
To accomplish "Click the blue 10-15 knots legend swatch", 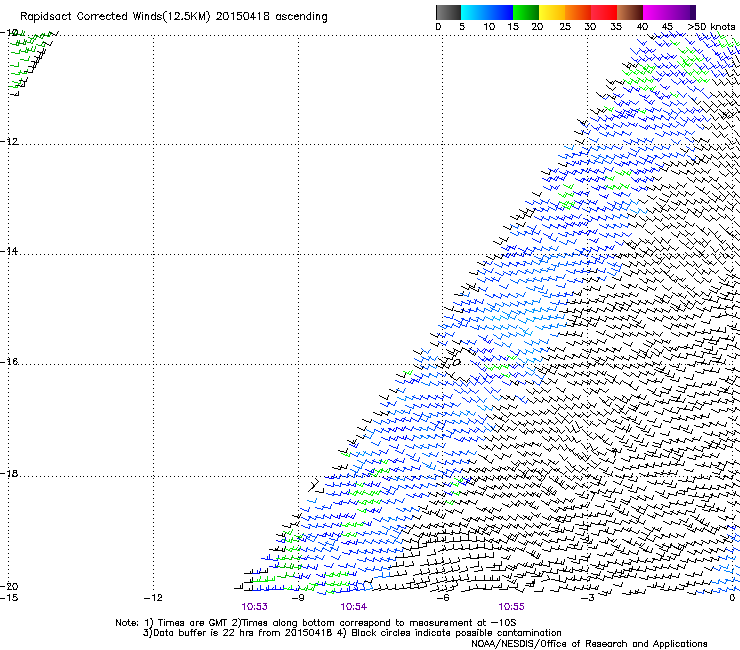I will click(x=500, y=12).
